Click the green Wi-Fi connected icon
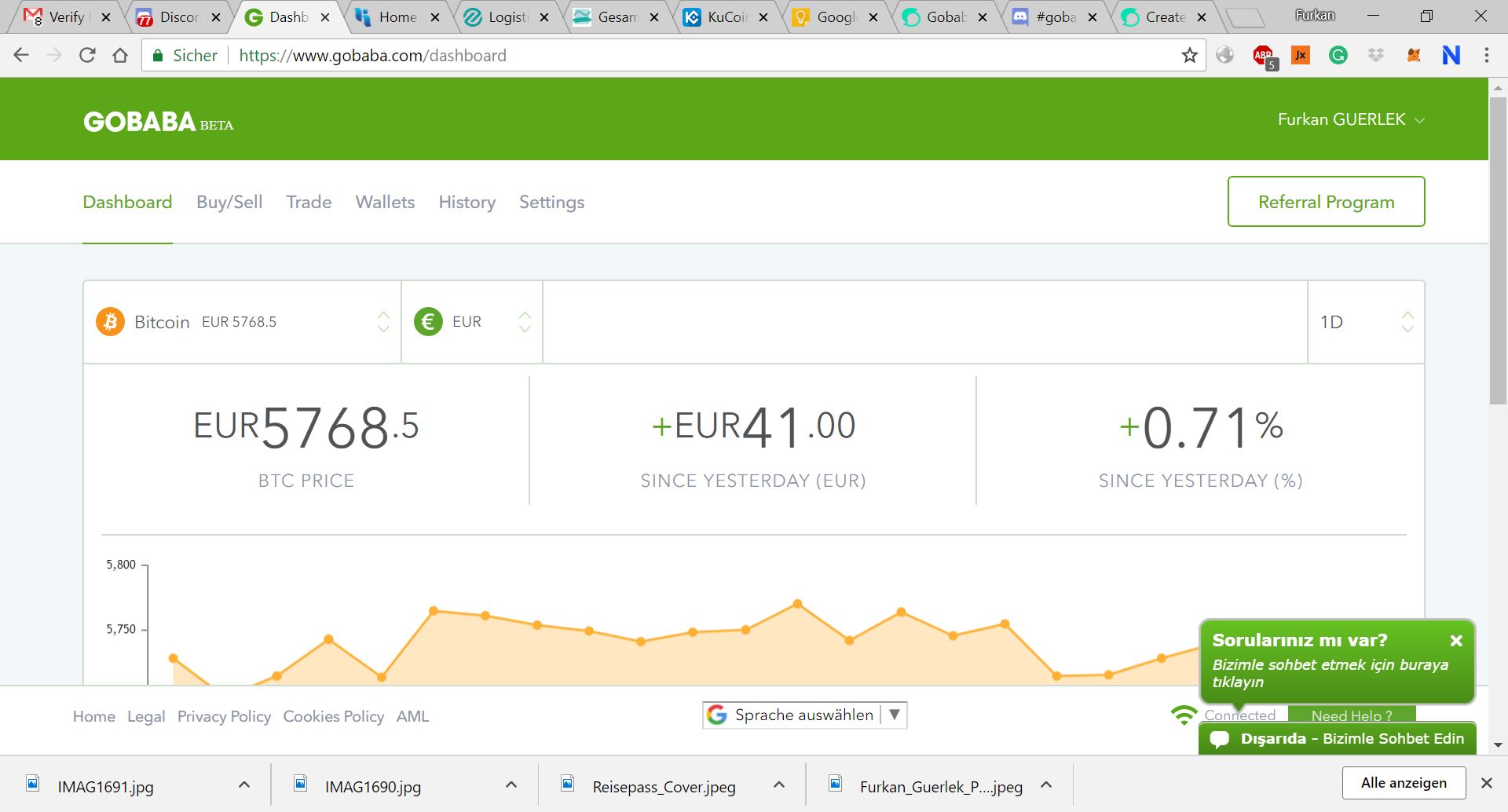This screenshot has width=1508, height=812. coord(1184,715)
